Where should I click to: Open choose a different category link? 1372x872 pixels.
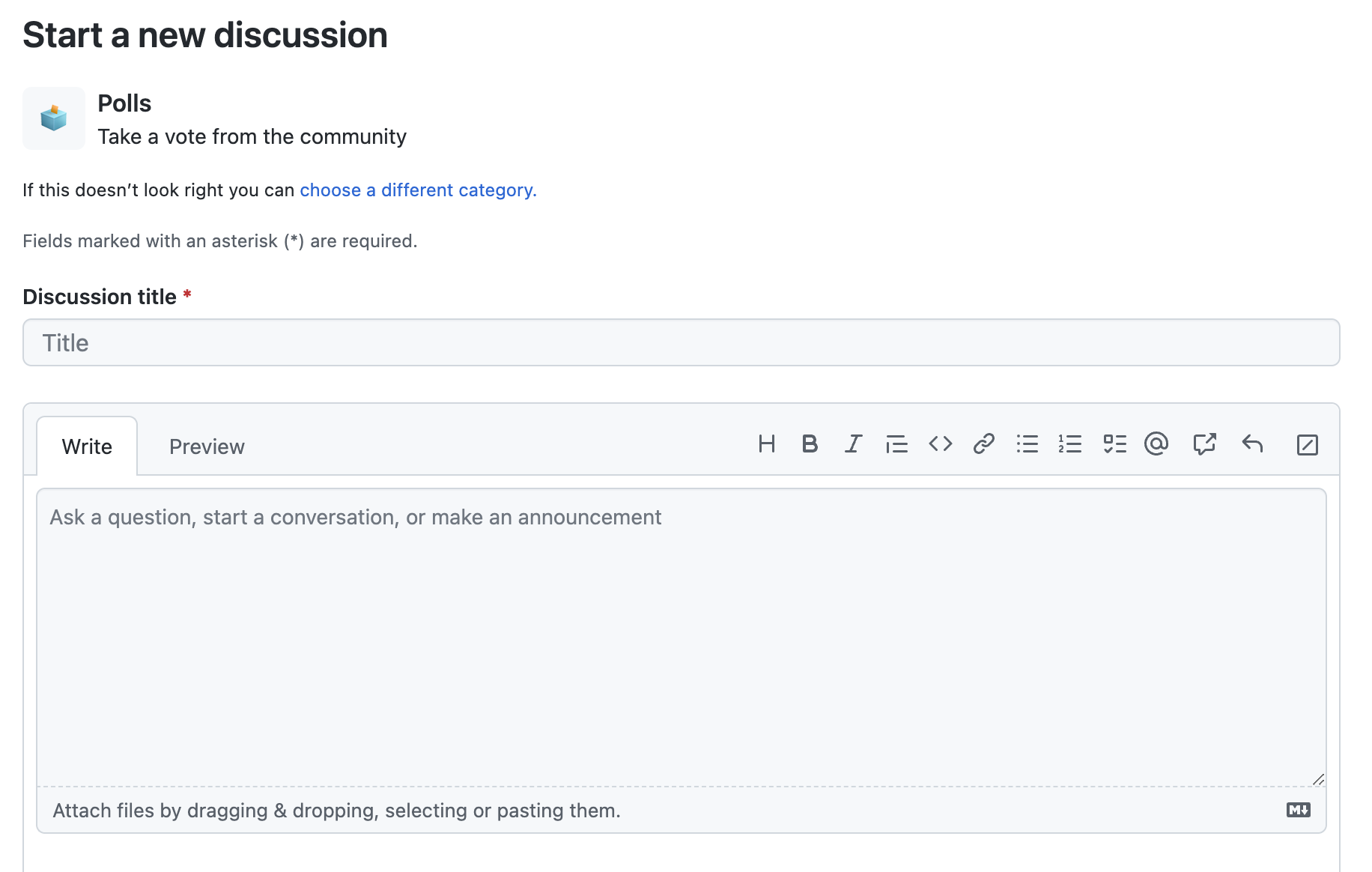click(417, 190)
